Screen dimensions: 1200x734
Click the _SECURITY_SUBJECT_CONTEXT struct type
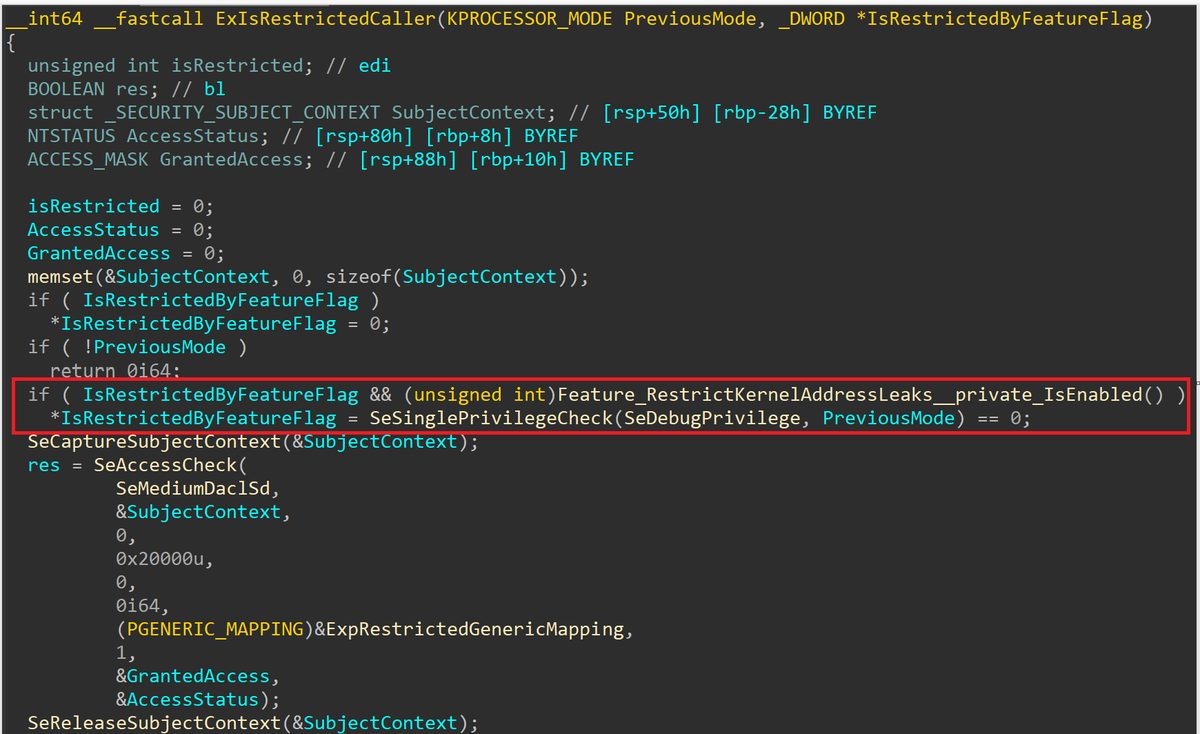pyautogui.click(x=245, y=112)
